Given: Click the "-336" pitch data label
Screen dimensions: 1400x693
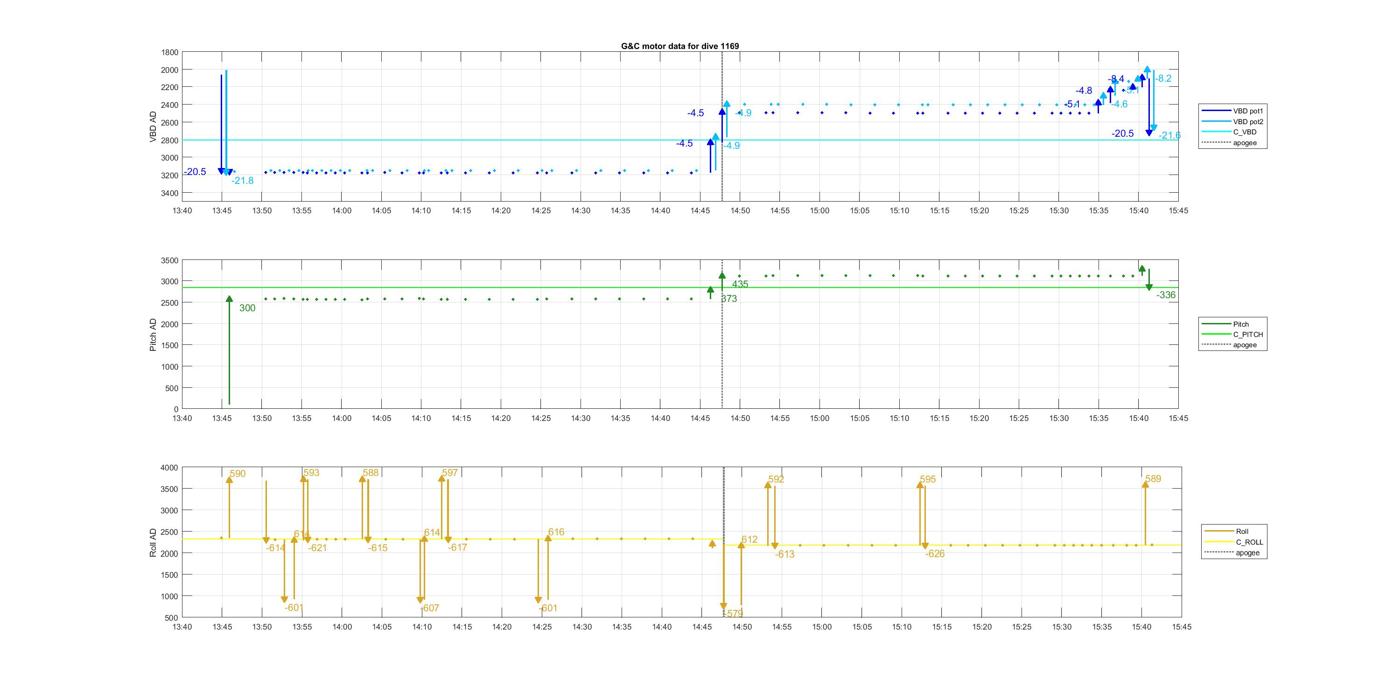Looking at the screenshot, I should point(1166,295).
